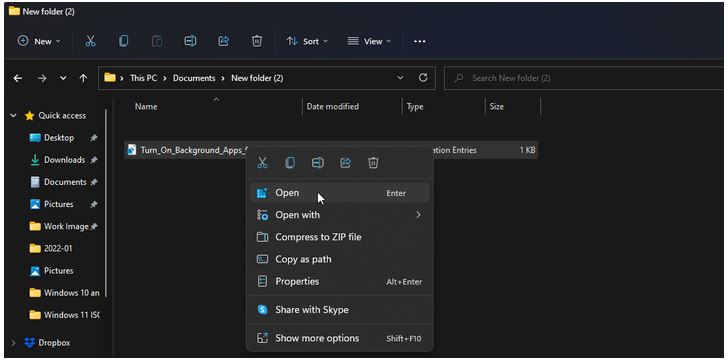Click the Copy icon in the top toolbar
This screenshot has width=728, height=362.
(124, 41)
